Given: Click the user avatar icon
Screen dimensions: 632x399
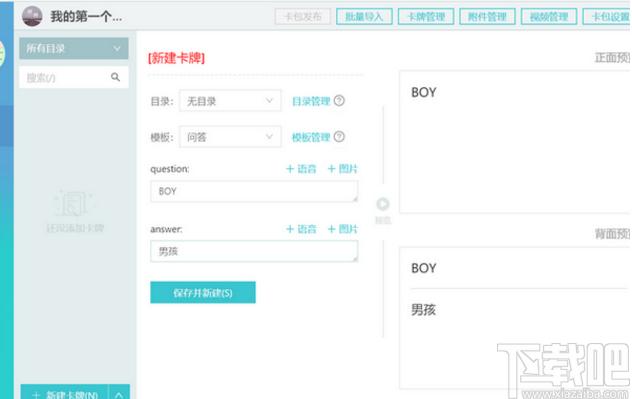Looking at the screenshot, I should coord(32,16).
